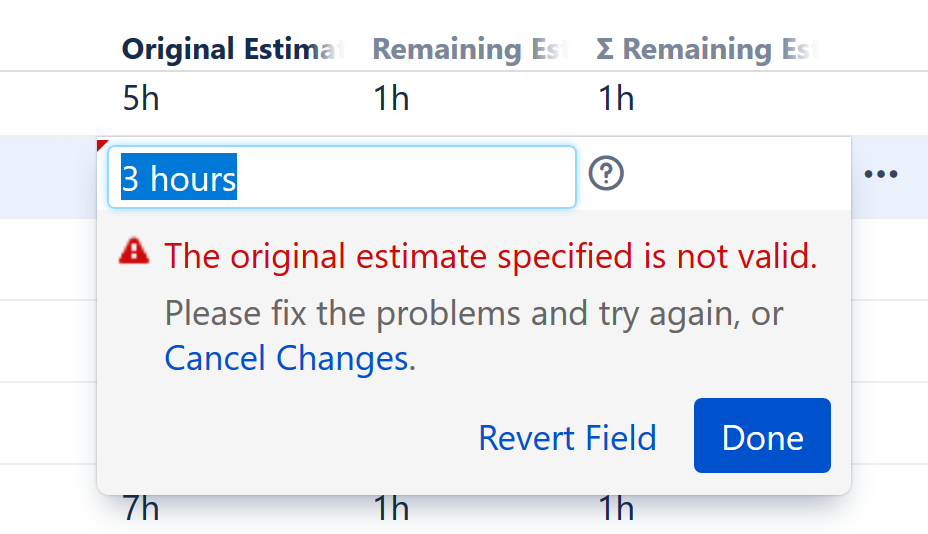Click the red corner marker on edit field
Viewport: 928px width, 534px height.
[101, 145]
